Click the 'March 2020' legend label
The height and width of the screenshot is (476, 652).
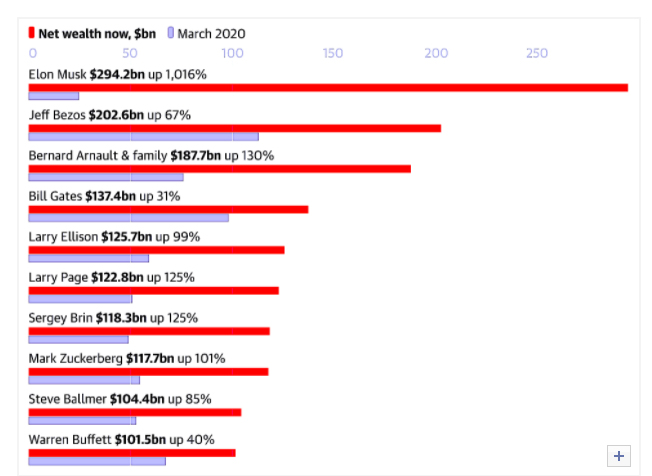(211, 33)
